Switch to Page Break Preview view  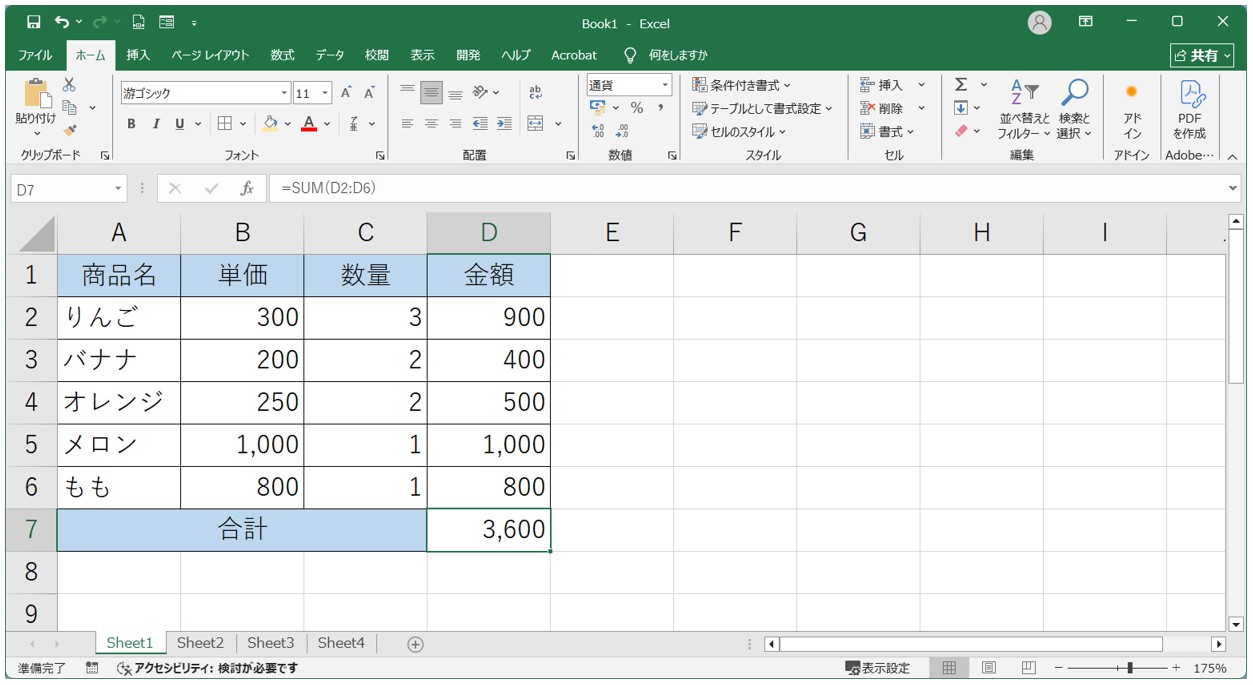tap(1028, 668)
